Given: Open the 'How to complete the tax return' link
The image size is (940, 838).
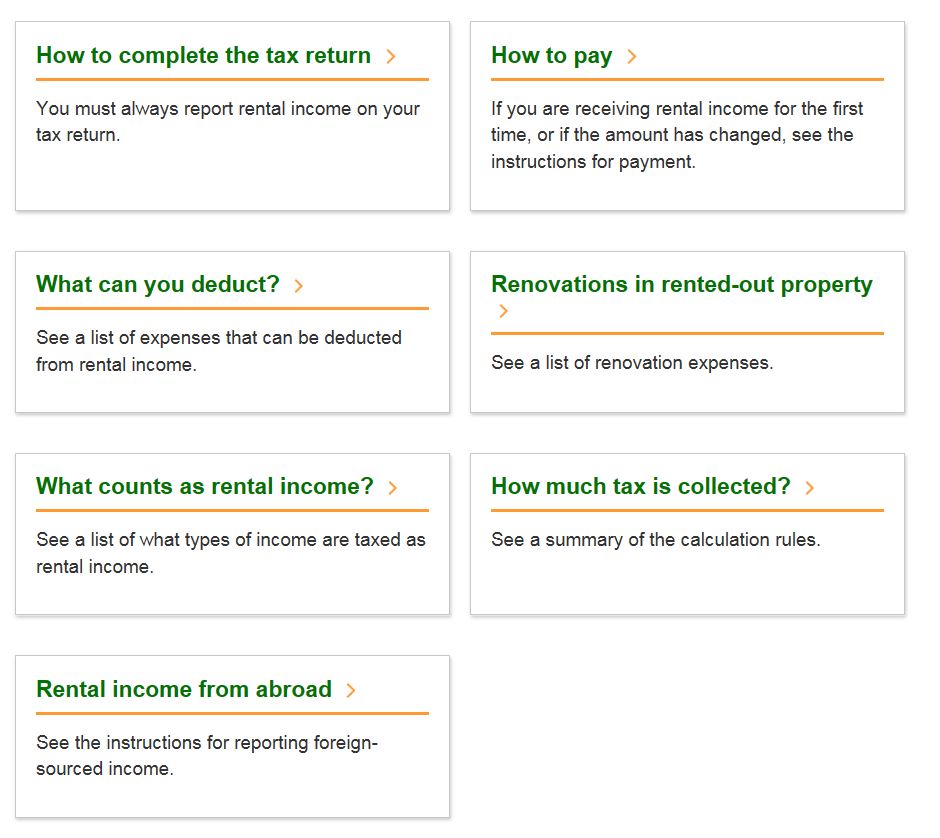Looking at the screenshot, I should click(203, 56).
